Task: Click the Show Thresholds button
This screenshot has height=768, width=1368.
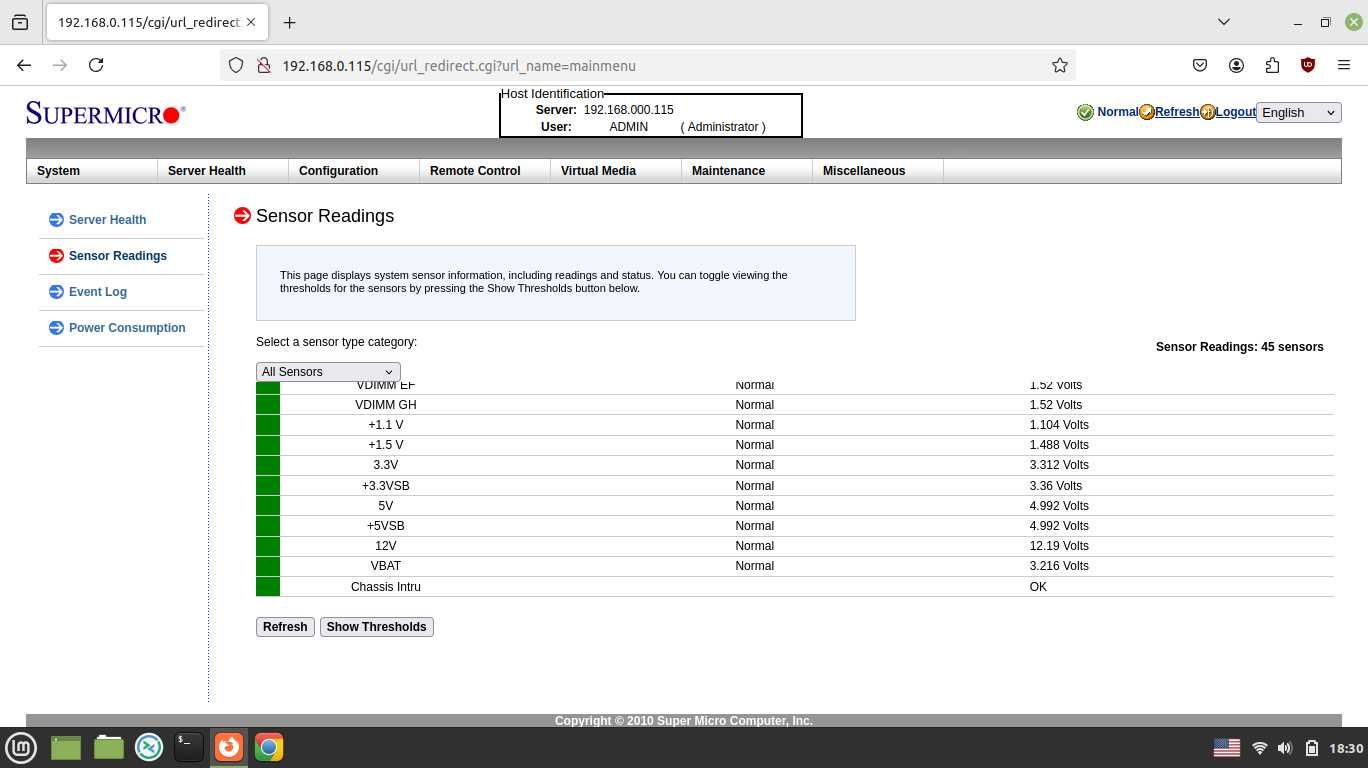Action: [377, 627]
